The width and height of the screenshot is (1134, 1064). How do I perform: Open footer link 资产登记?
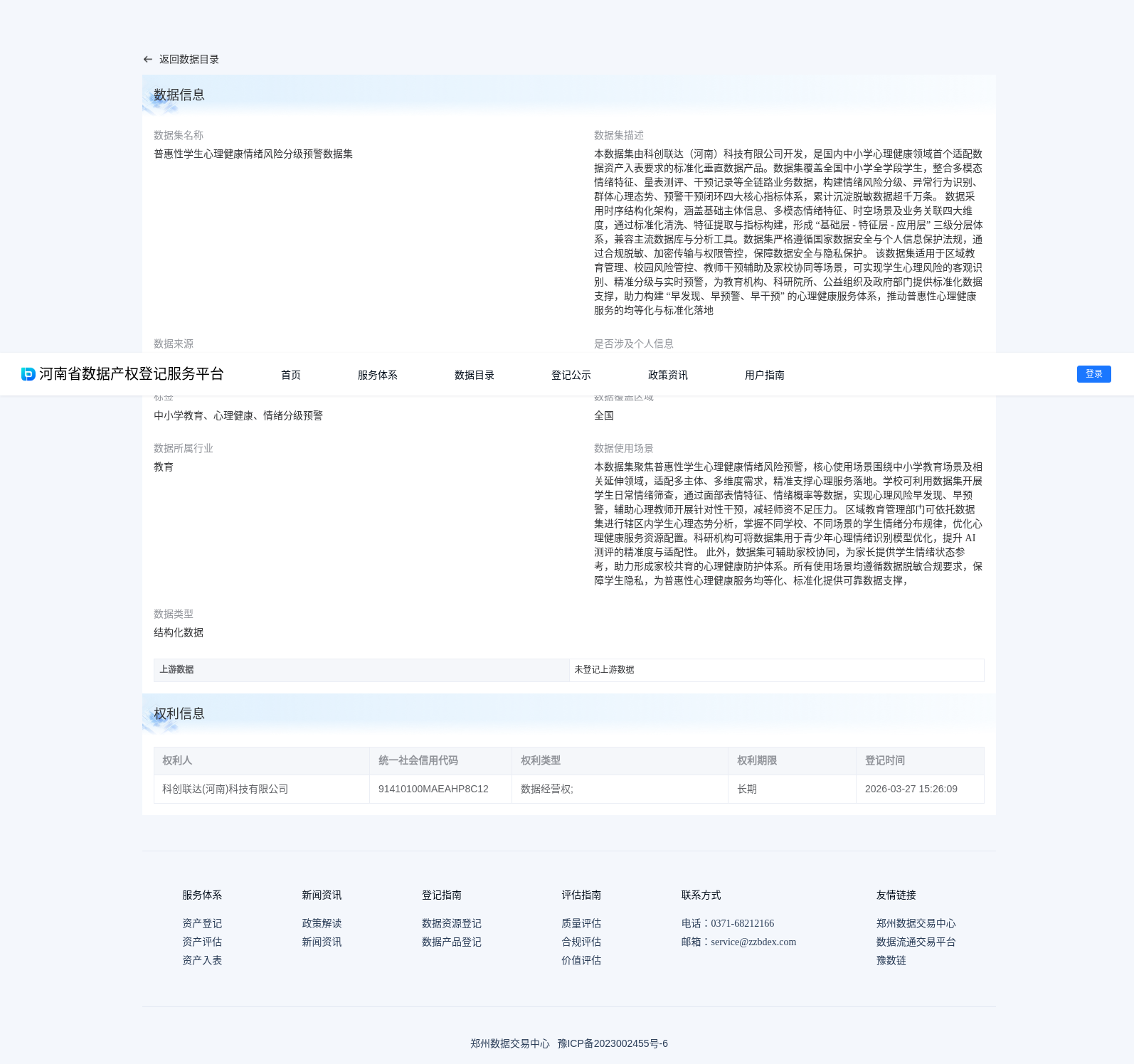(202, 923)
